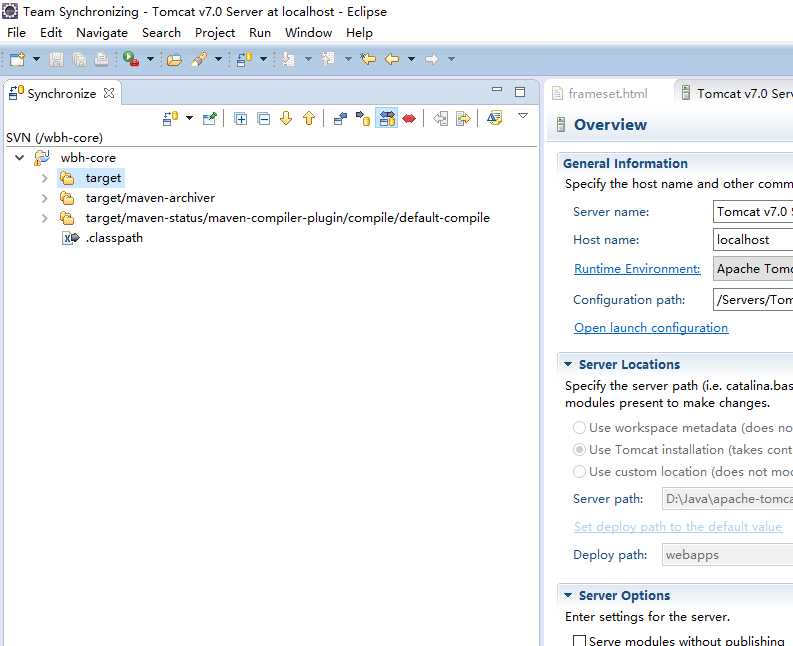Select Use custom location radio button
This screenshot has height=646, width=793.
pos(579,471)
